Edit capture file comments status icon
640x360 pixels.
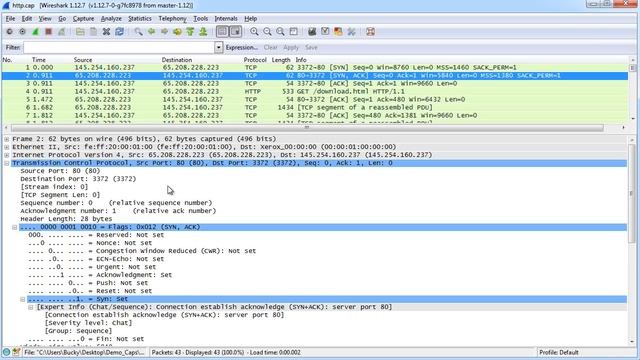pyautogui.click(x=16, y=352)
